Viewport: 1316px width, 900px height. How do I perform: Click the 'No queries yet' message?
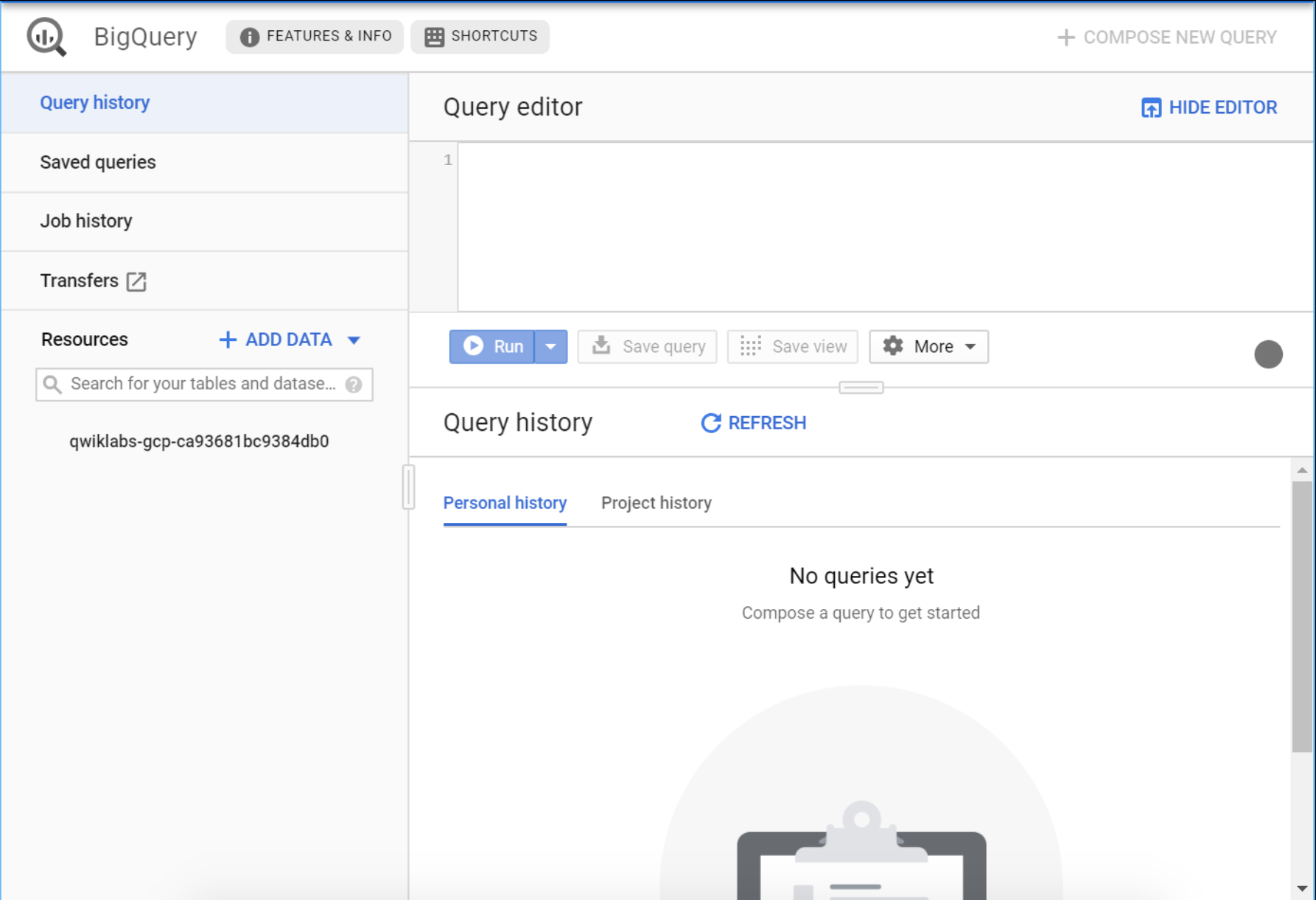click(x=861, y=576)
